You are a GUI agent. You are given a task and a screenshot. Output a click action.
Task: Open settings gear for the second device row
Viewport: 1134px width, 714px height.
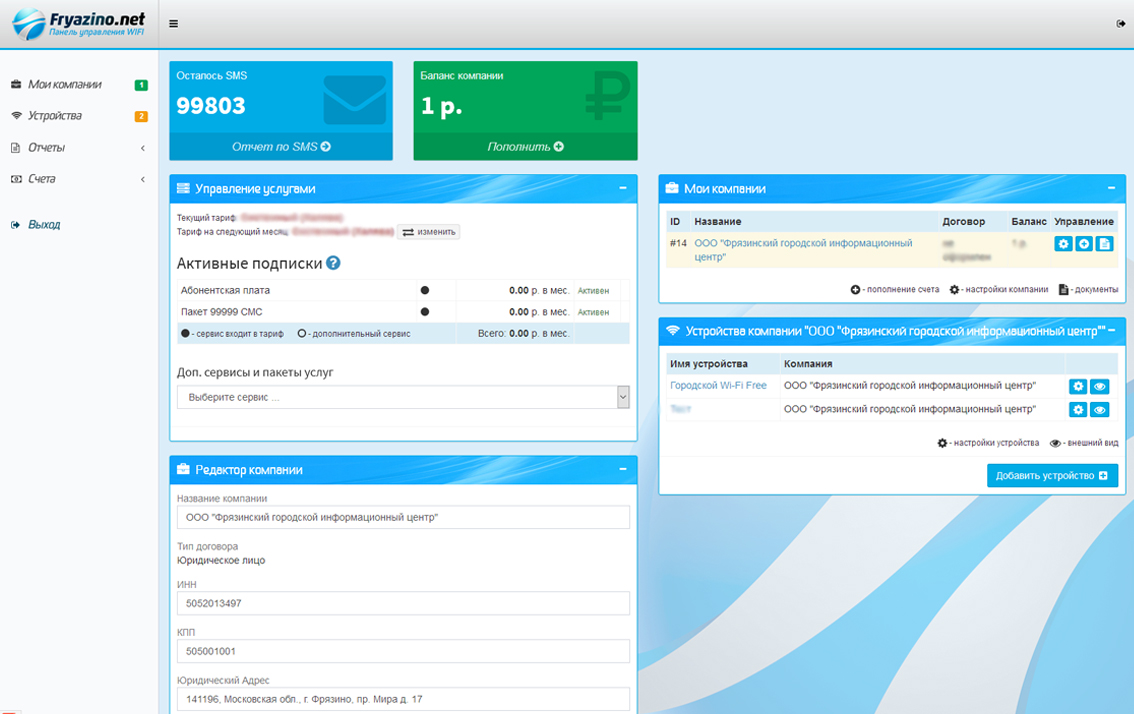pos(1078,409)
